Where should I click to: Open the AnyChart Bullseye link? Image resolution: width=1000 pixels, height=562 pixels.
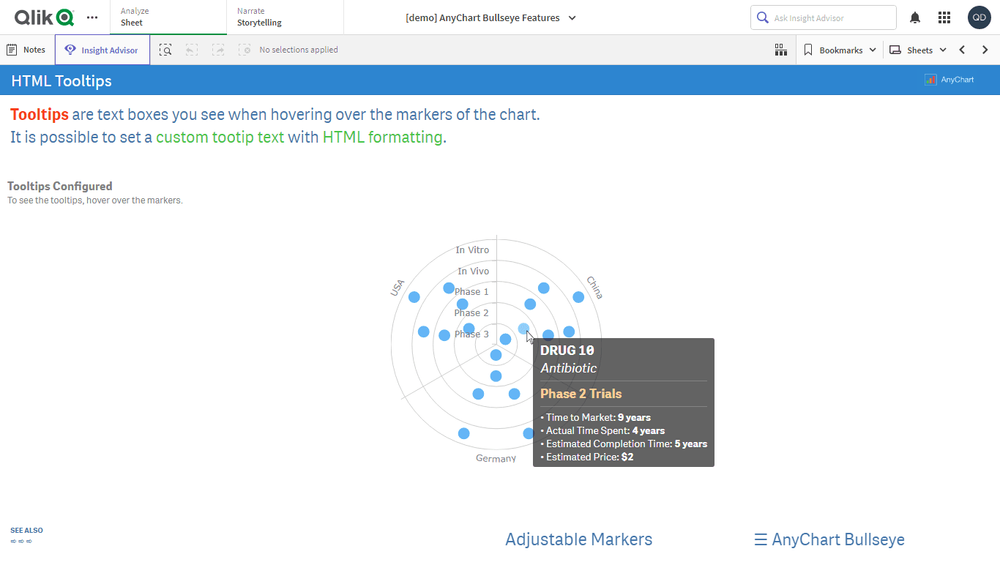coord(829,540)
